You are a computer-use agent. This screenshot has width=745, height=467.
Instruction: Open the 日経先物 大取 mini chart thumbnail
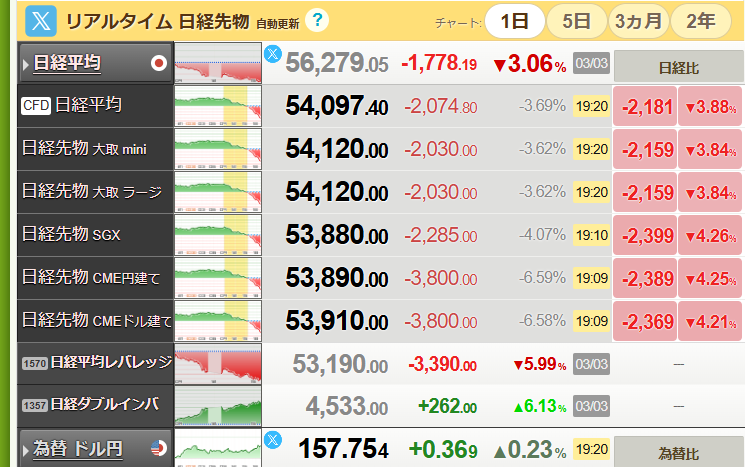pyautogui.click(x=218, y=149)
